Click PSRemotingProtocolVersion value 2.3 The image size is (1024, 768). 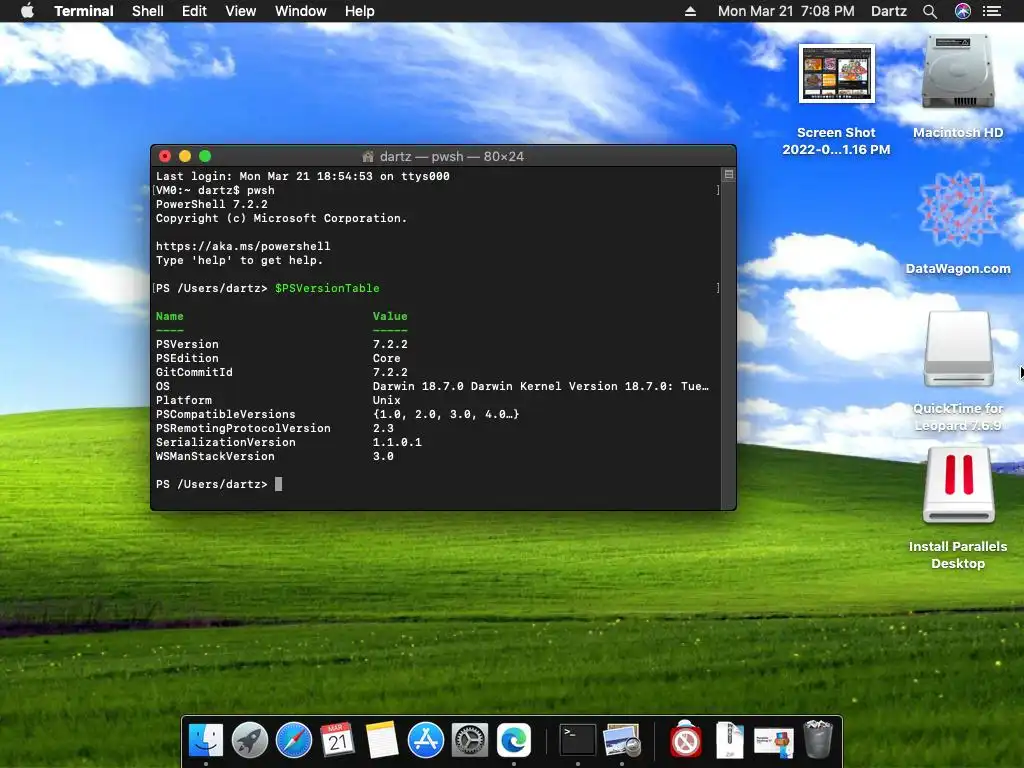(383, 428)
